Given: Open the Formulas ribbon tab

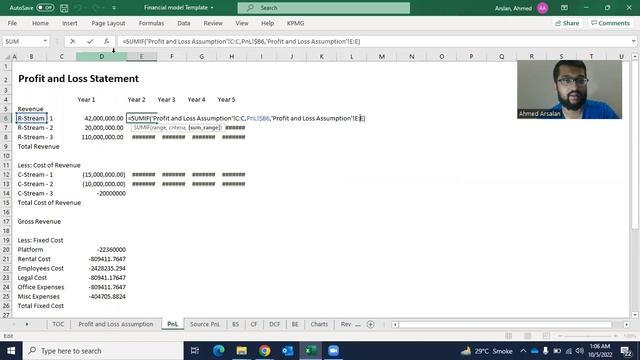Looking at the screenshot, I should (151, 23).
